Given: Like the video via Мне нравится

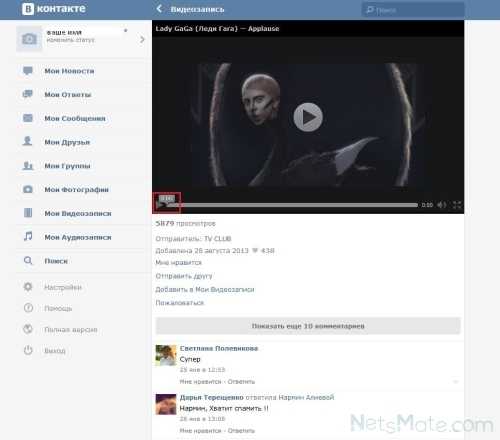Looking at the screenshot, I should pyautogui.click(x=179, y=263).
